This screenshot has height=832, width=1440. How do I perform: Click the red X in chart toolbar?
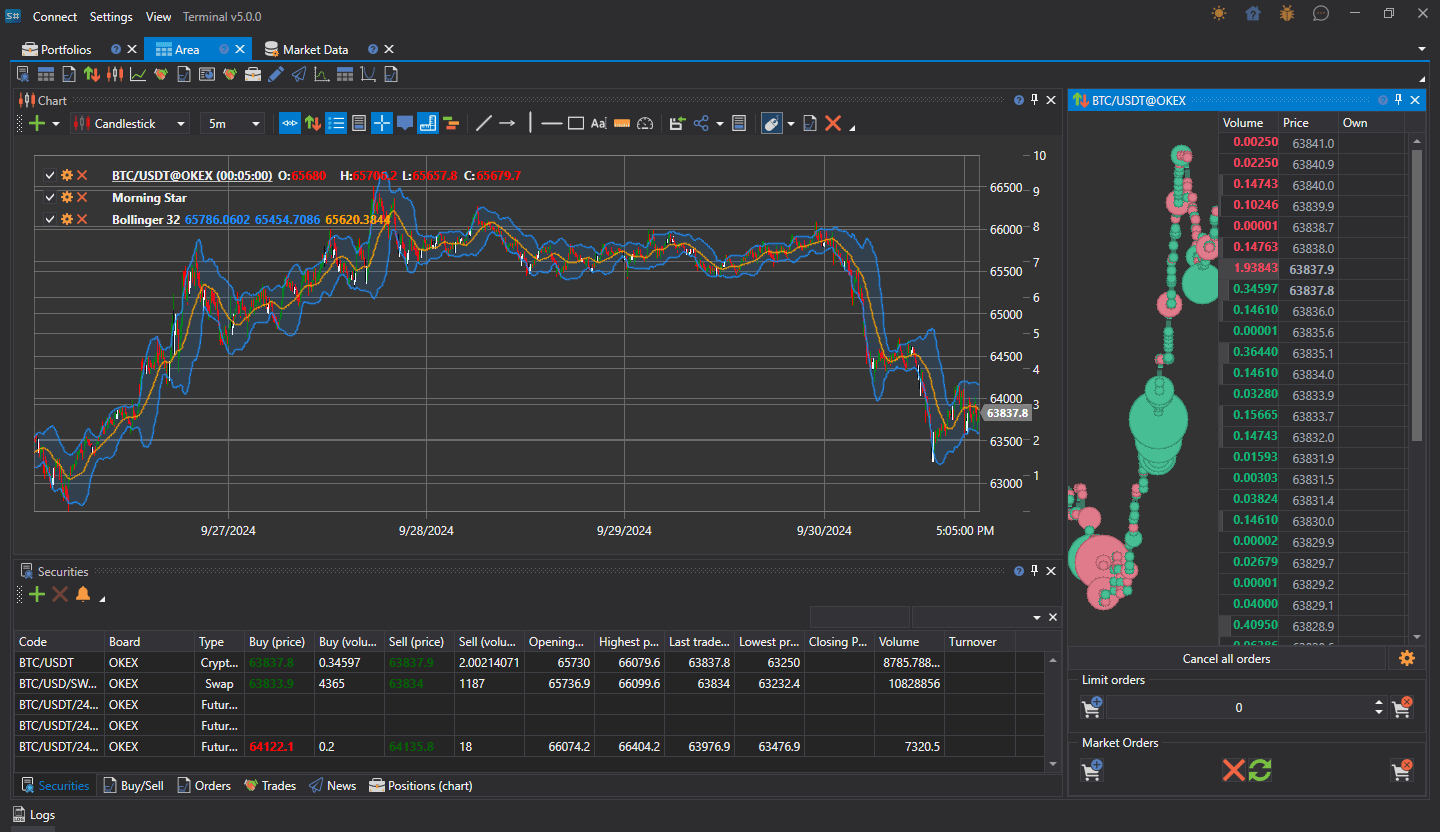tap(832, 124)
